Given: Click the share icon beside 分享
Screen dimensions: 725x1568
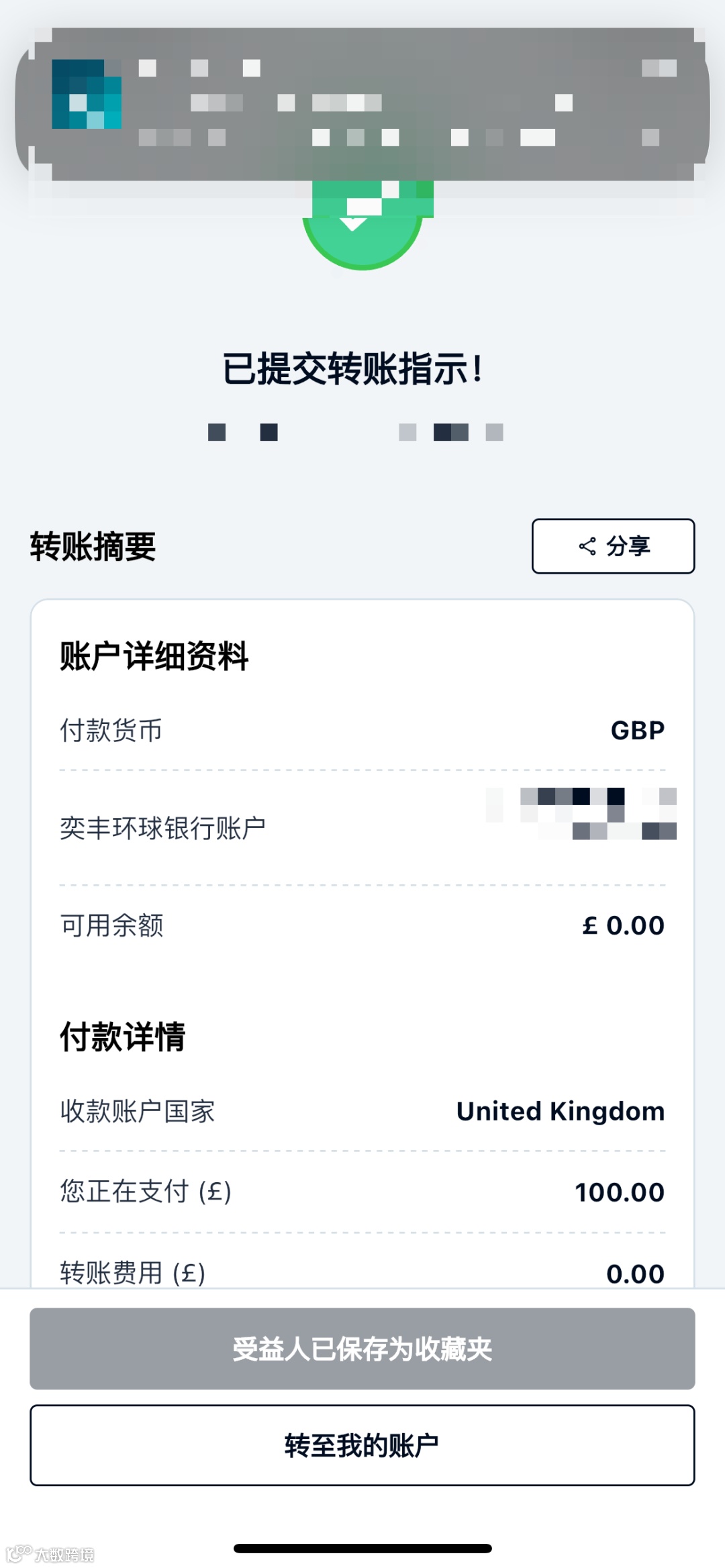Looking at the screenshot, I should 587,546.
